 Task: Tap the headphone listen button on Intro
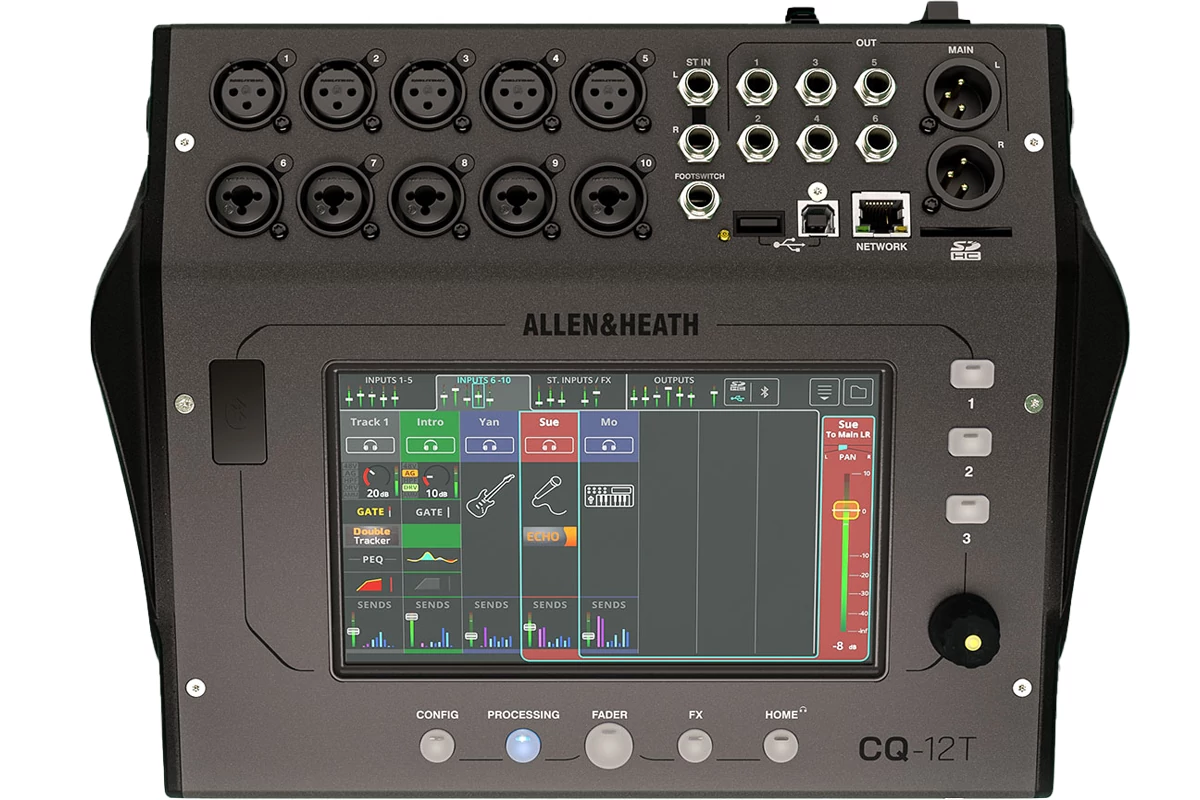[x=430, y=445]
